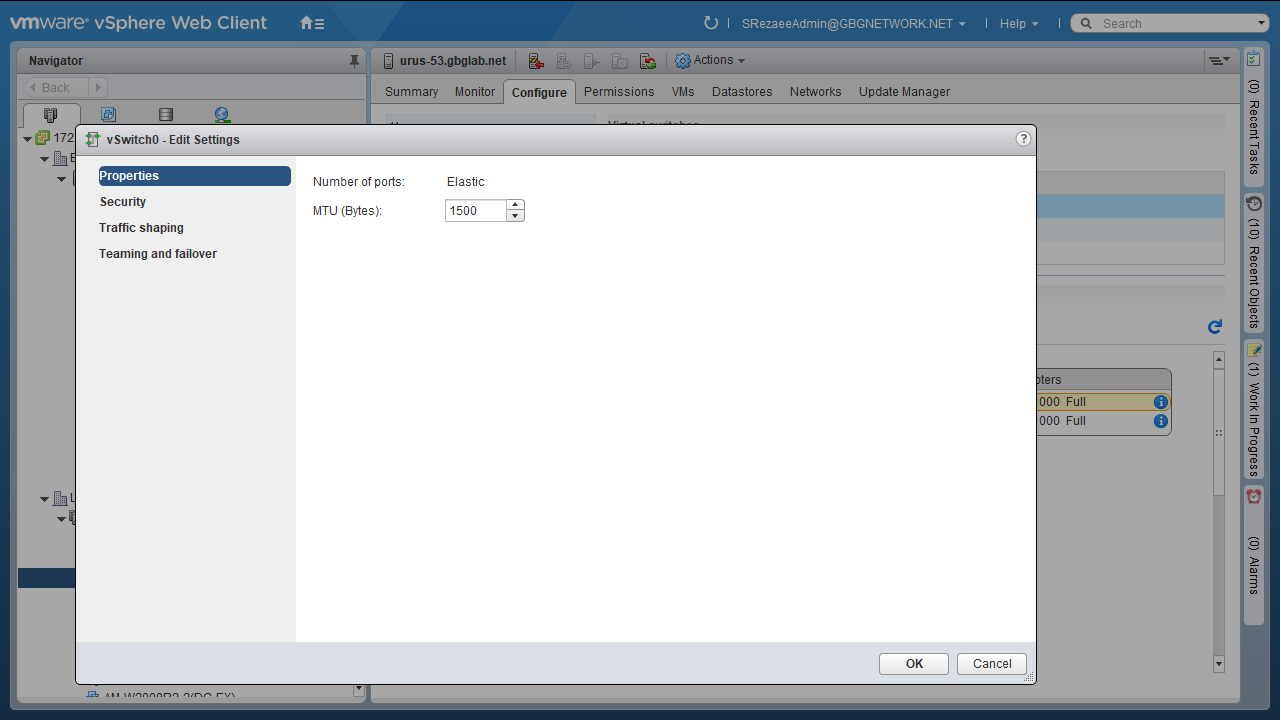Image resolution: width=1281 pixels, height=720 pixels.
Task: Pin the Navigator panel
Action: (354, 61)
